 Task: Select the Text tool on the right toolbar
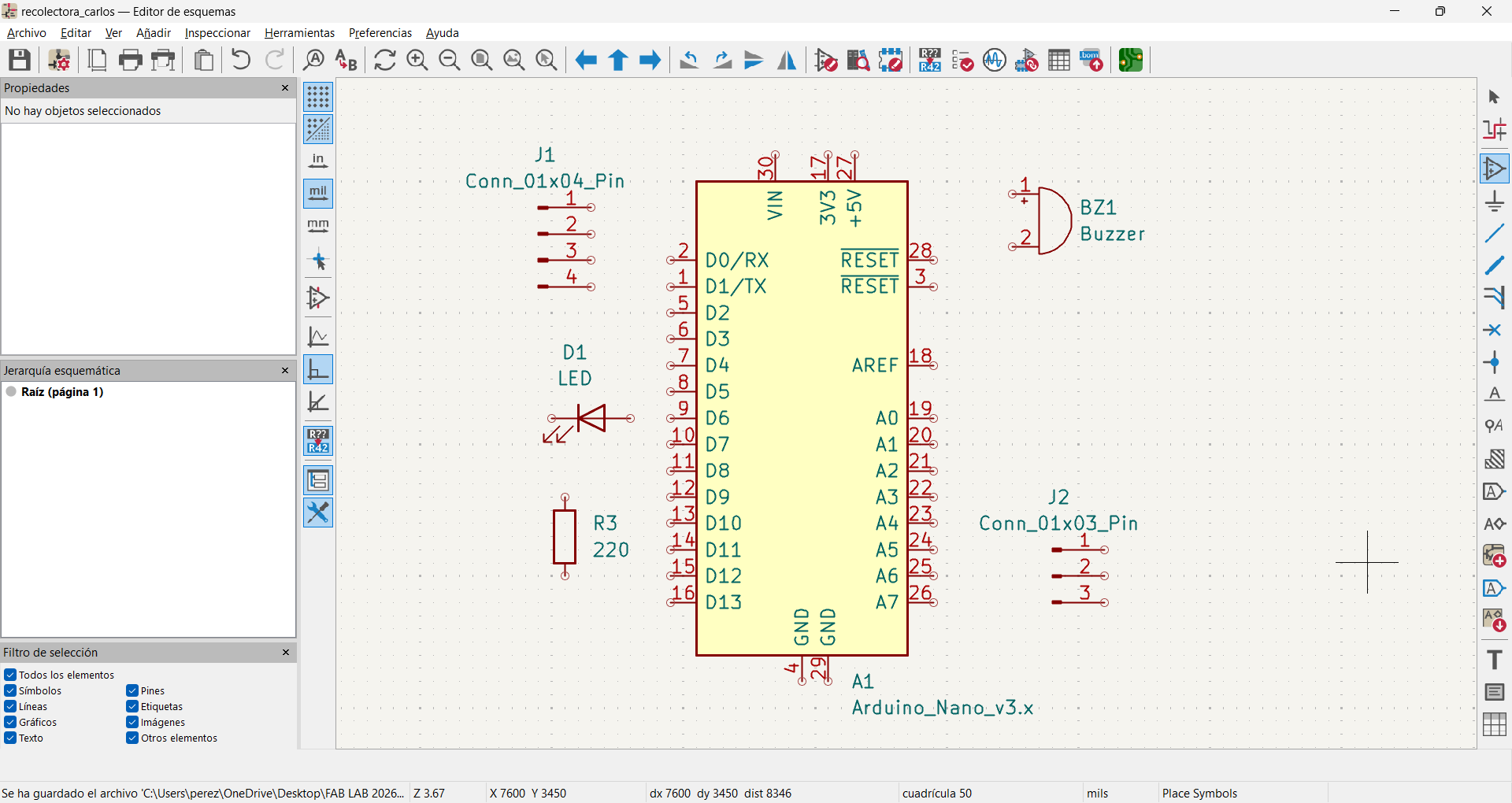click(x=1495, y=660)
